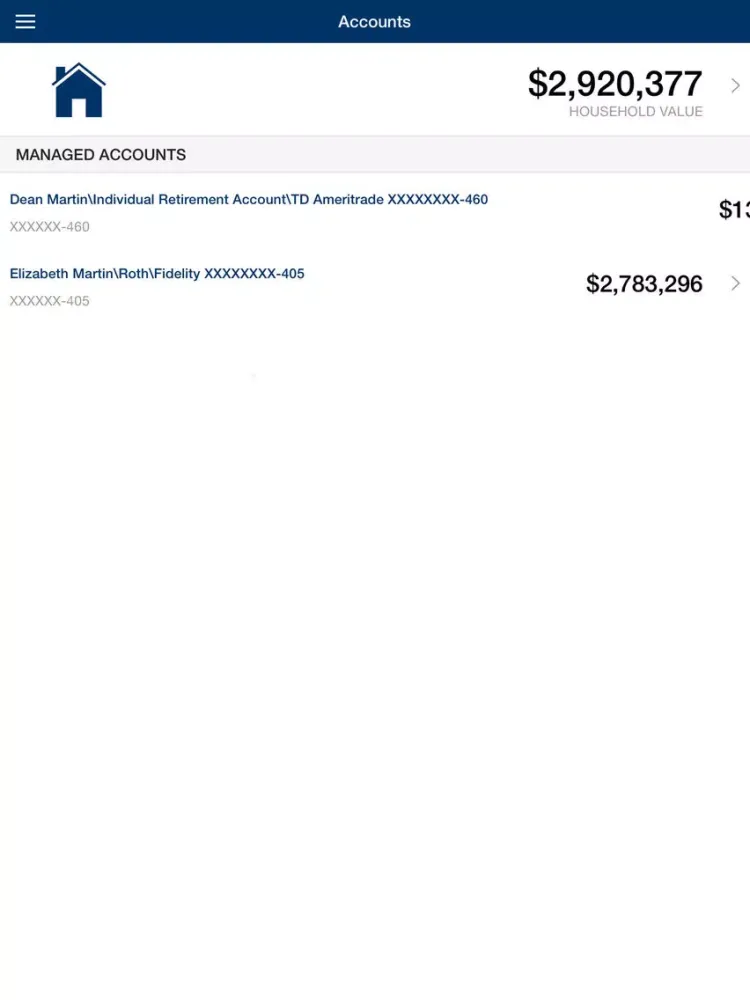
Task: Click the Individual Retirement Account text
Action: (189, 200)
